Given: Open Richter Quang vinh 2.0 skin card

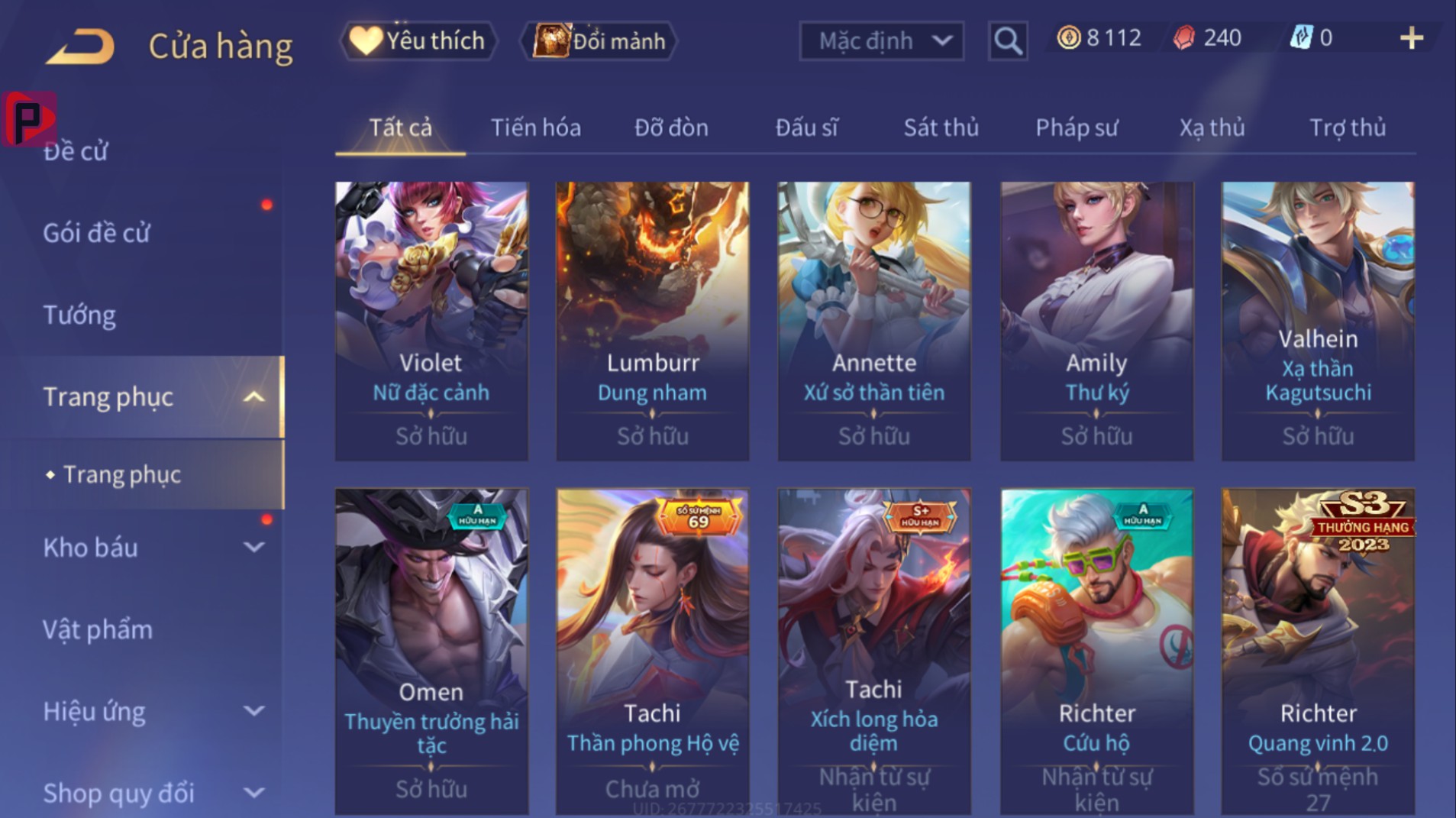Looking at the screenshot, I should coord(1318,651).
